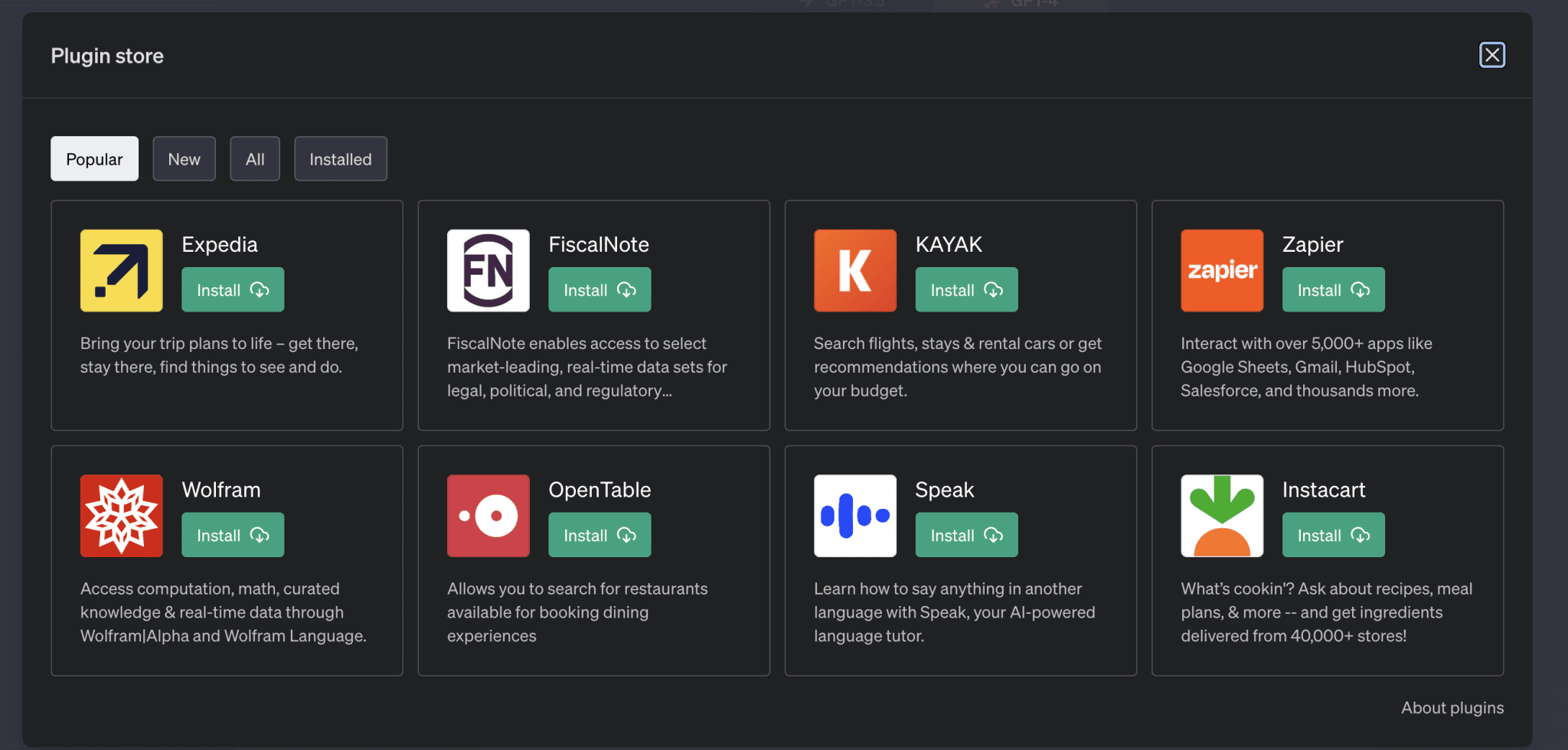Viewport: 1568px width, 750px height.
Task: Click the 'Search flights, stays & rental cars' description
Action: click(958, 367)
